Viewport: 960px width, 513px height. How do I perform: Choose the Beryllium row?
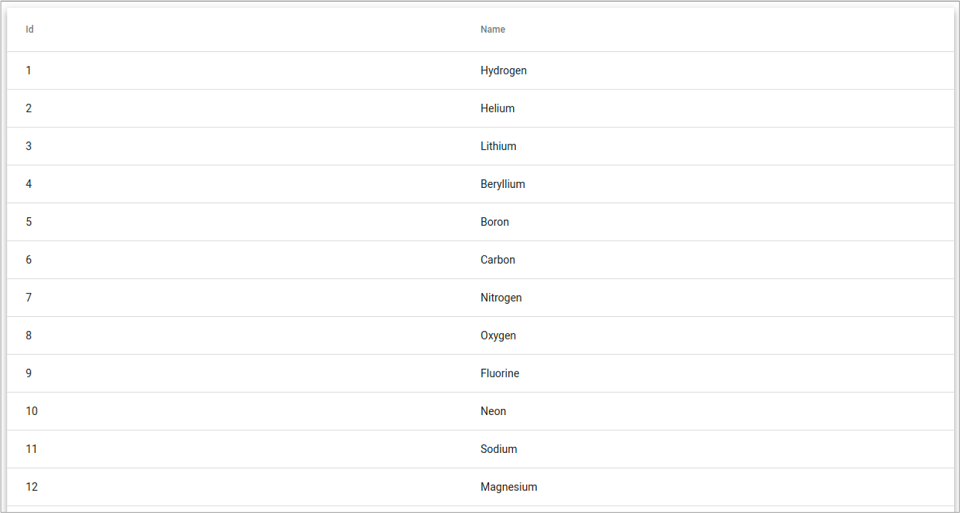coord(502,185)
